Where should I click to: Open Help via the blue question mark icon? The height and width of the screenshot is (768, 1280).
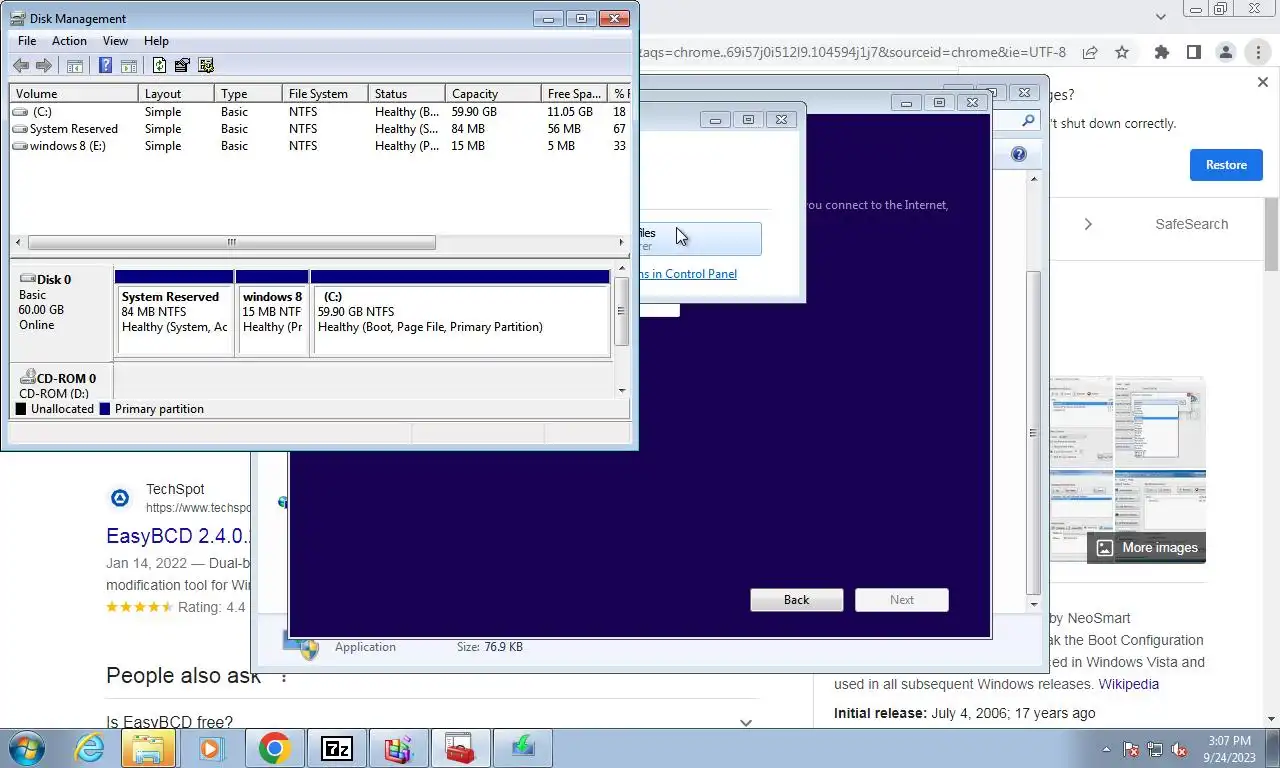point(105,66)
